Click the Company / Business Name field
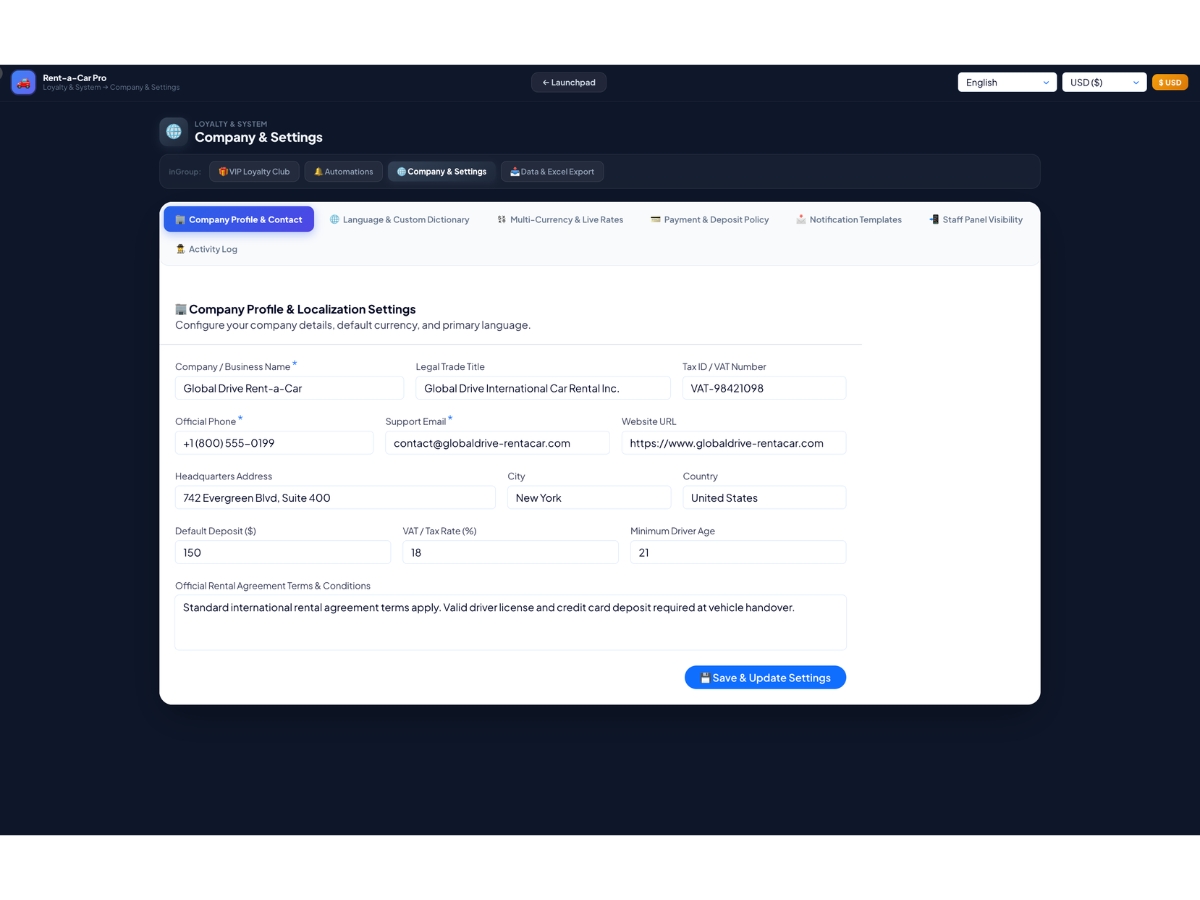 (289, 388)
